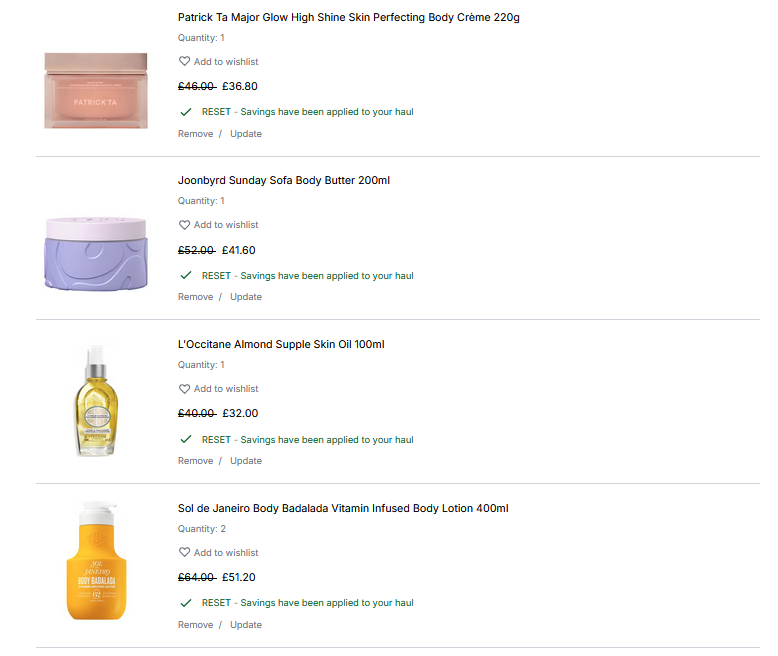The height and width of the screenshot is (656, 778).
Task: Add Sol de Janeiro lotion to wishlist
Action: (x=226, y=553)
